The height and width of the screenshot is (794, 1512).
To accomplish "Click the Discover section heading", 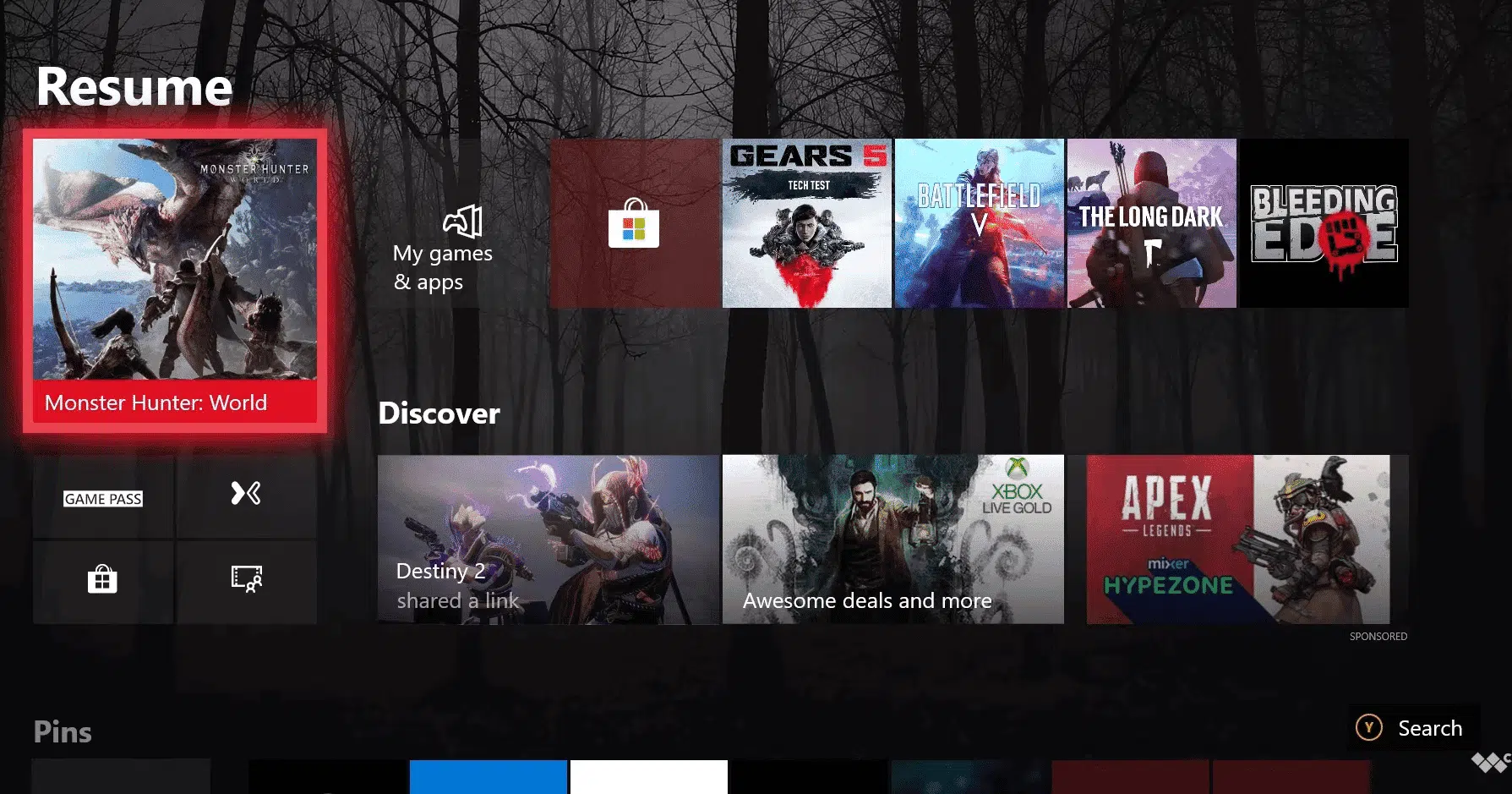I will 439,413.
